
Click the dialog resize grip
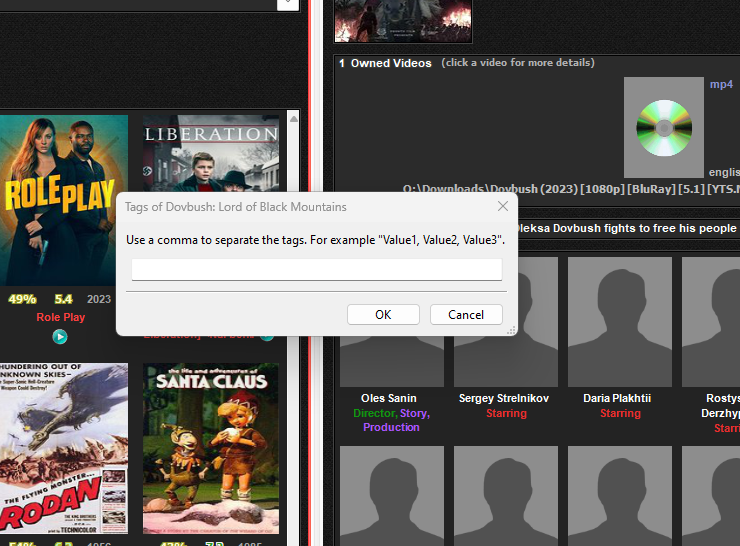point(511,330)
